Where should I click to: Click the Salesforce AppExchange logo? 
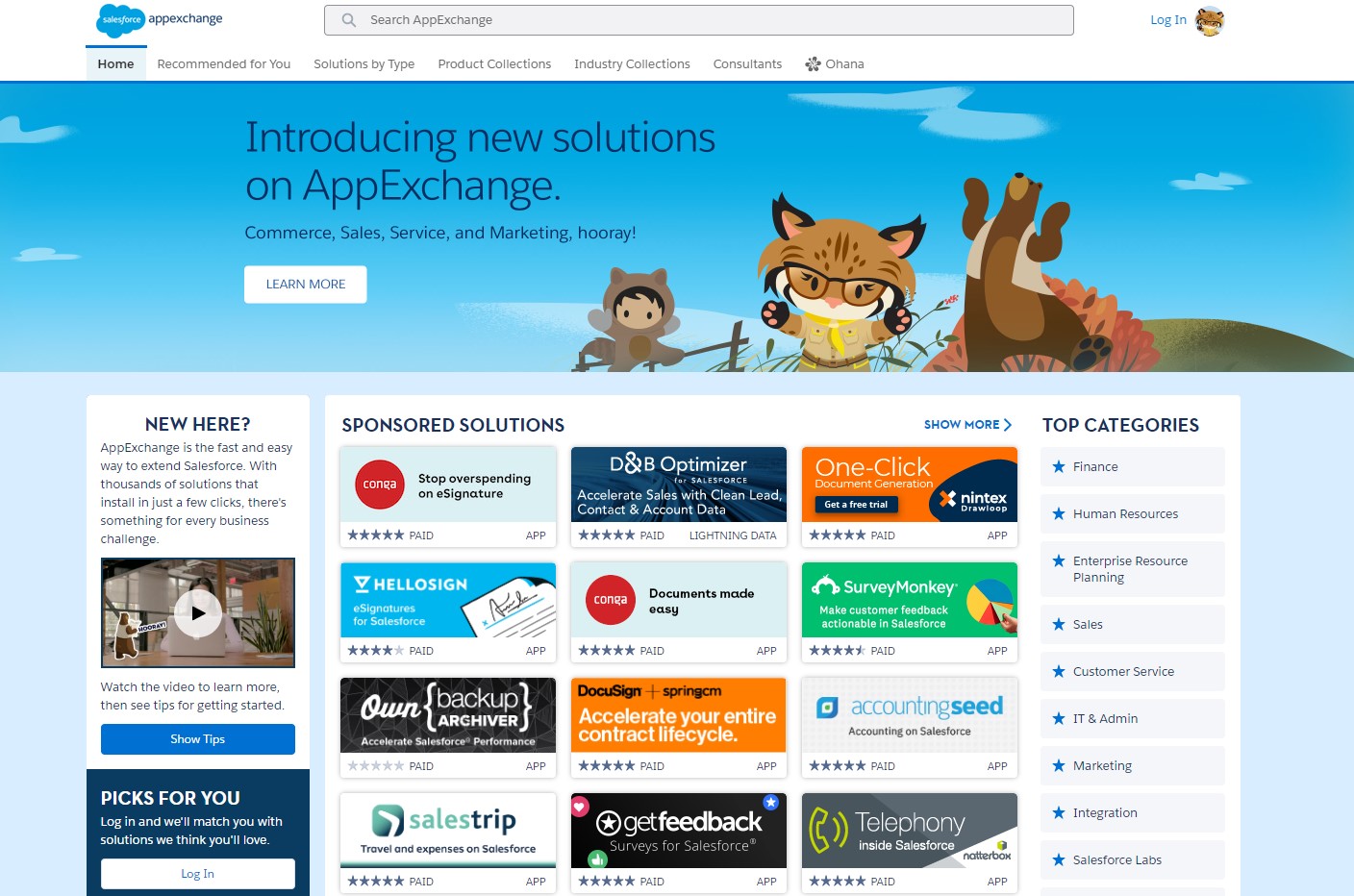(x=160, y=19)
